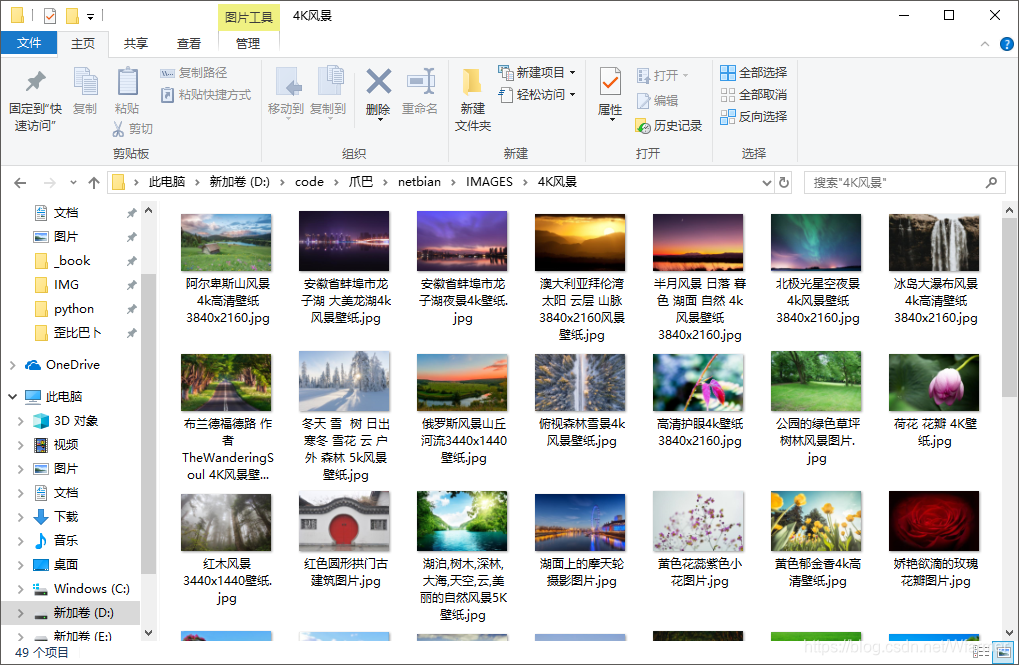Click the red X Delete (删除) icon
Image resolution: width=1019 pixels, height=665 pixels.
coord(378,82)
